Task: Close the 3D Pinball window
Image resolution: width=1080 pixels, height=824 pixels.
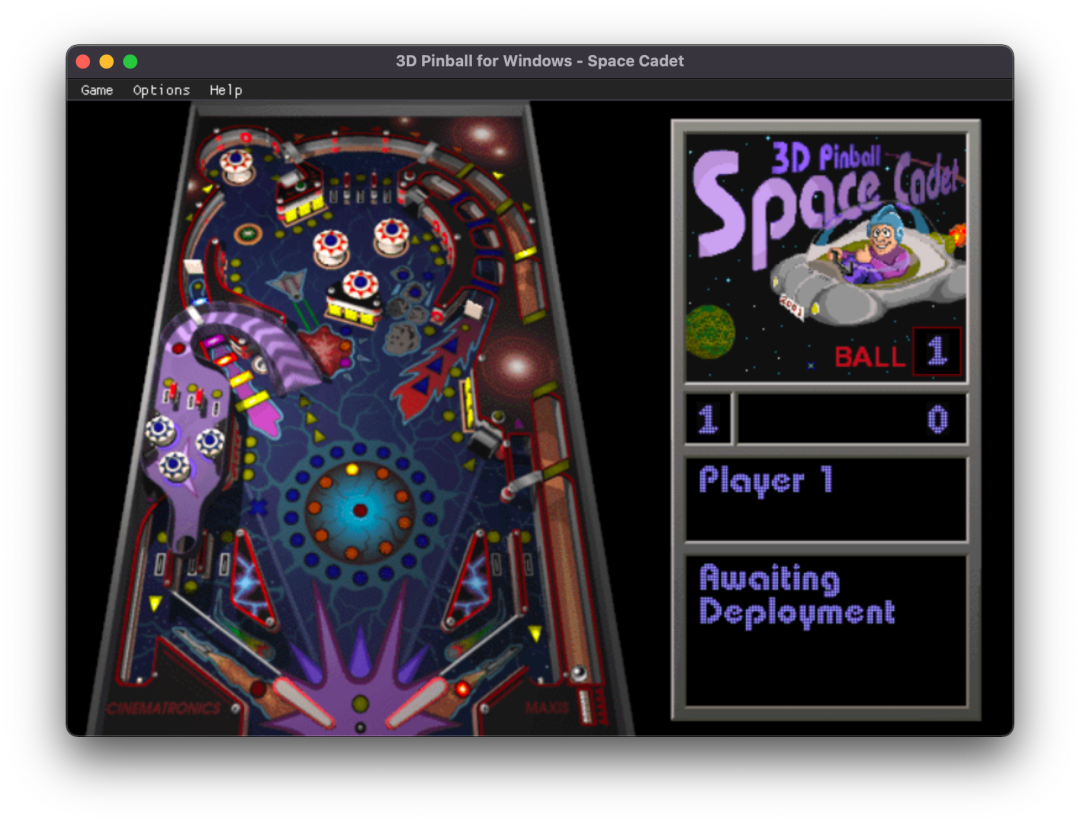Action: [x=83, y=62]
